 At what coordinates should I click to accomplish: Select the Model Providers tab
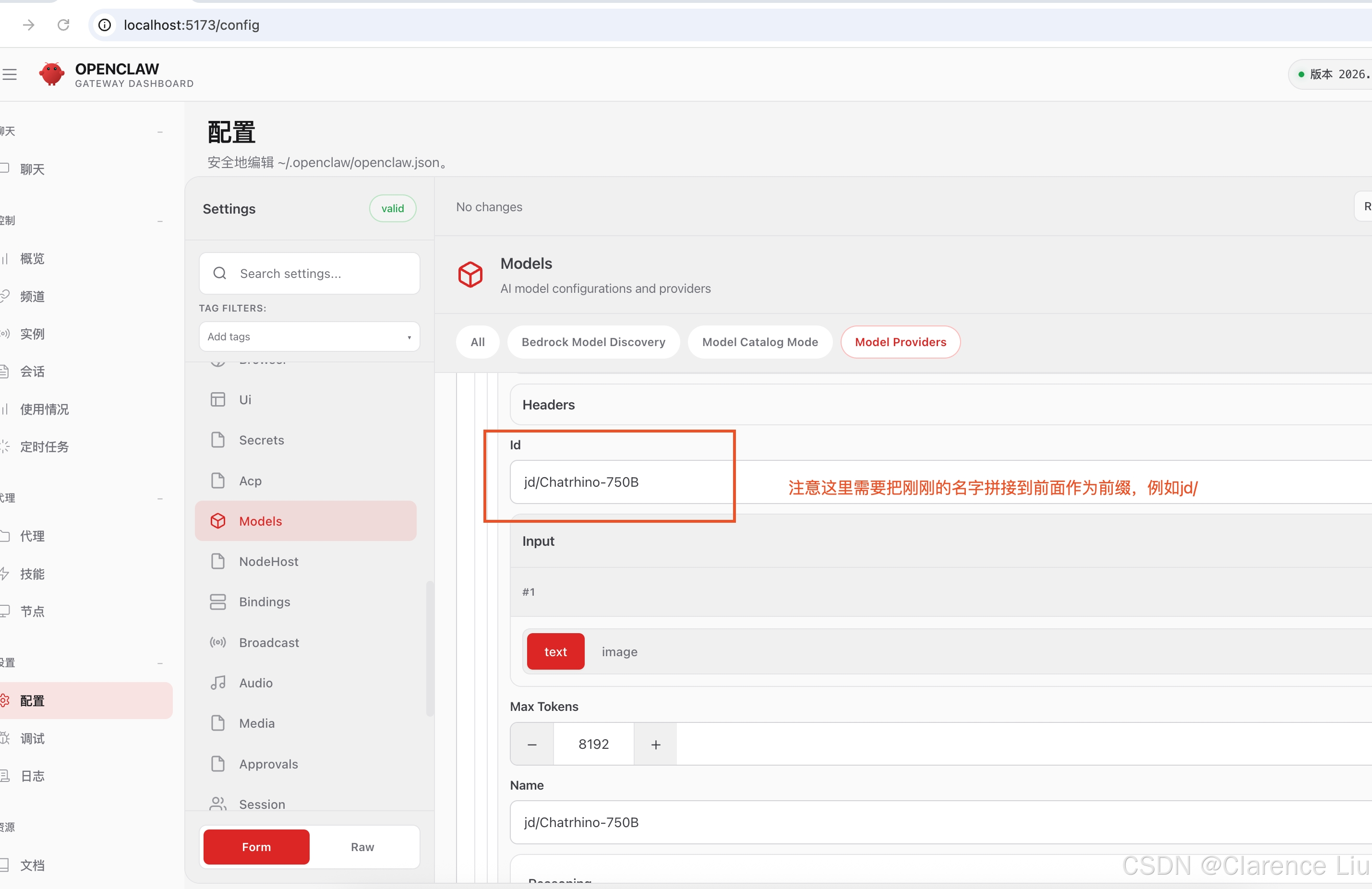(900, 342)
